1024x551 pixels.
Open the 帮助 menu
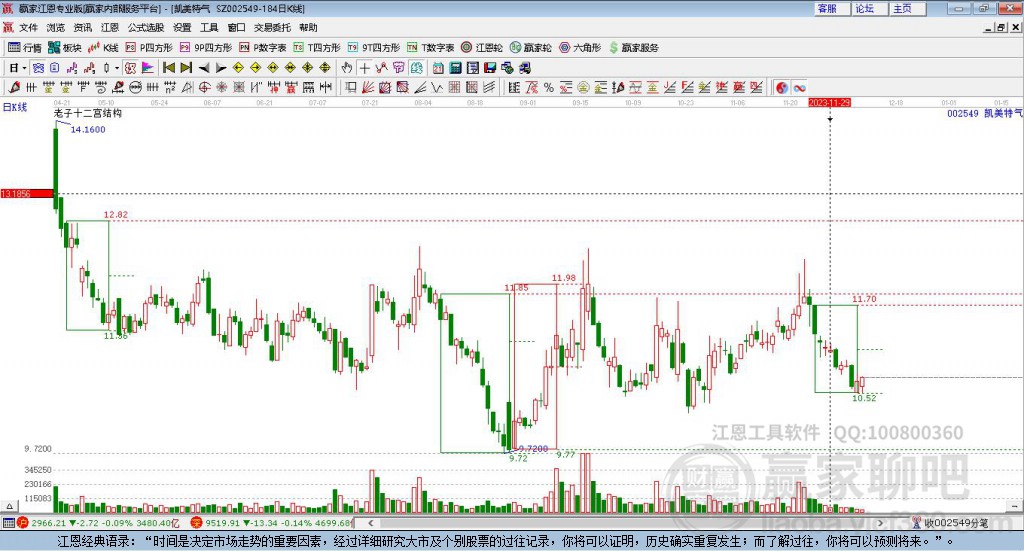(x=308, y=27)
